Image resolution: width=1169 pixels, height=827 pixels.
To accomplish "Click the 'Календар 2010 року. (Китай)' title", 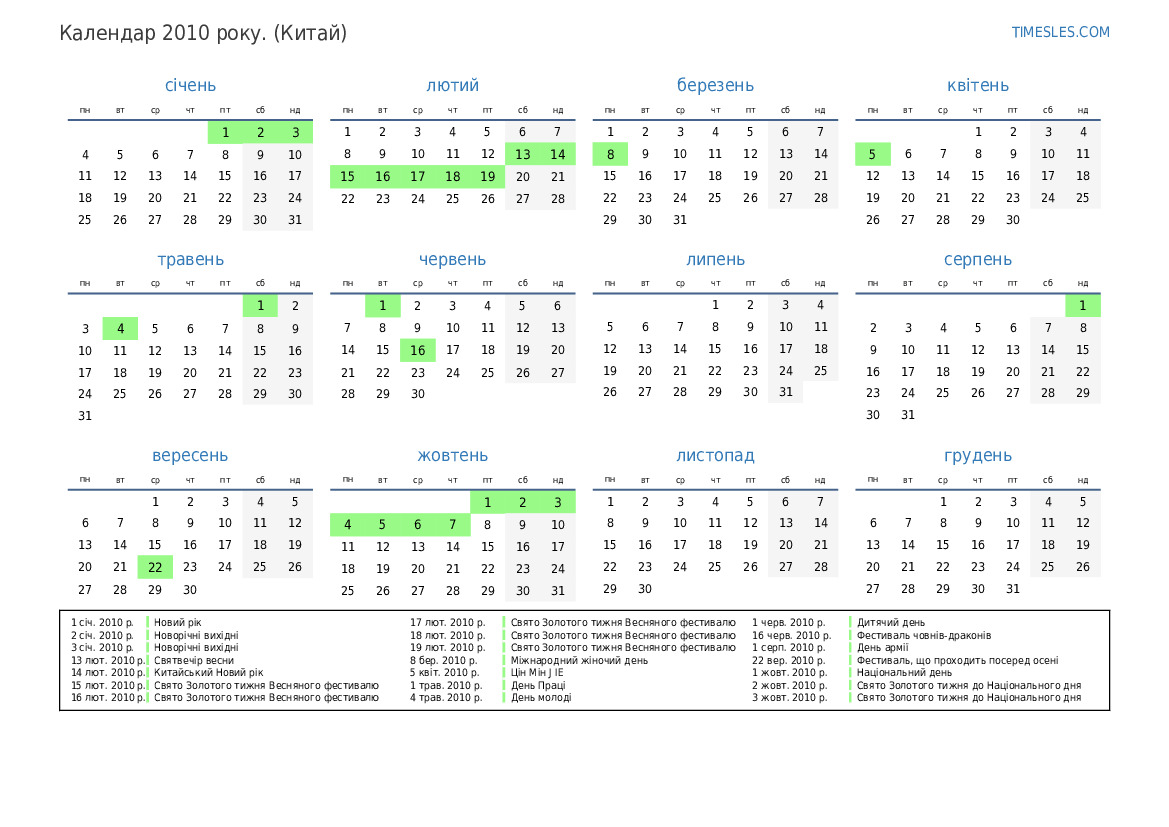I will click(203, 33).
